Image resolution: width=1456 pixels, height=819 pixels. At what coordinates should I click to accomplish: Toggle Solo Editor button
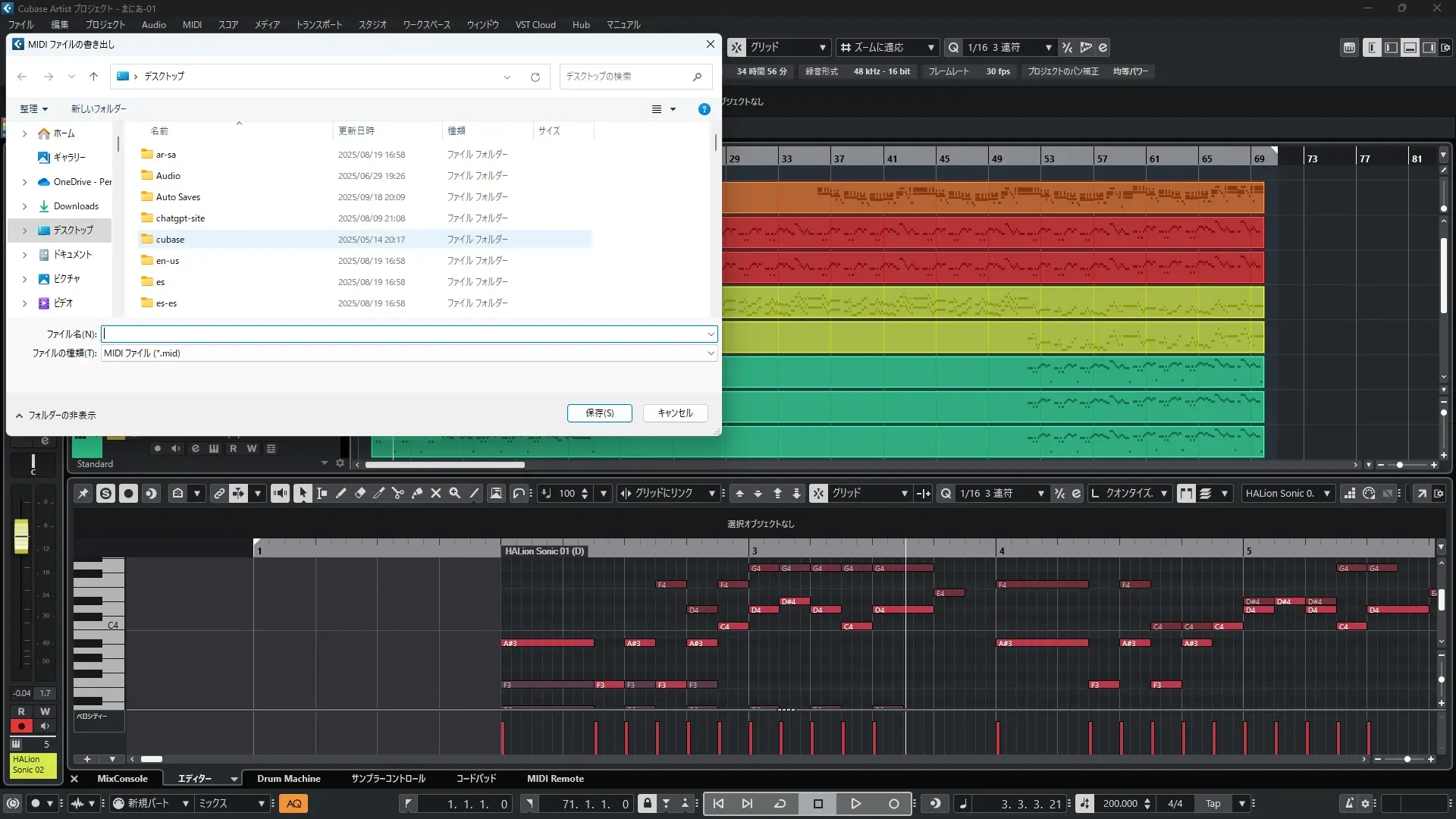coord(106,494)
